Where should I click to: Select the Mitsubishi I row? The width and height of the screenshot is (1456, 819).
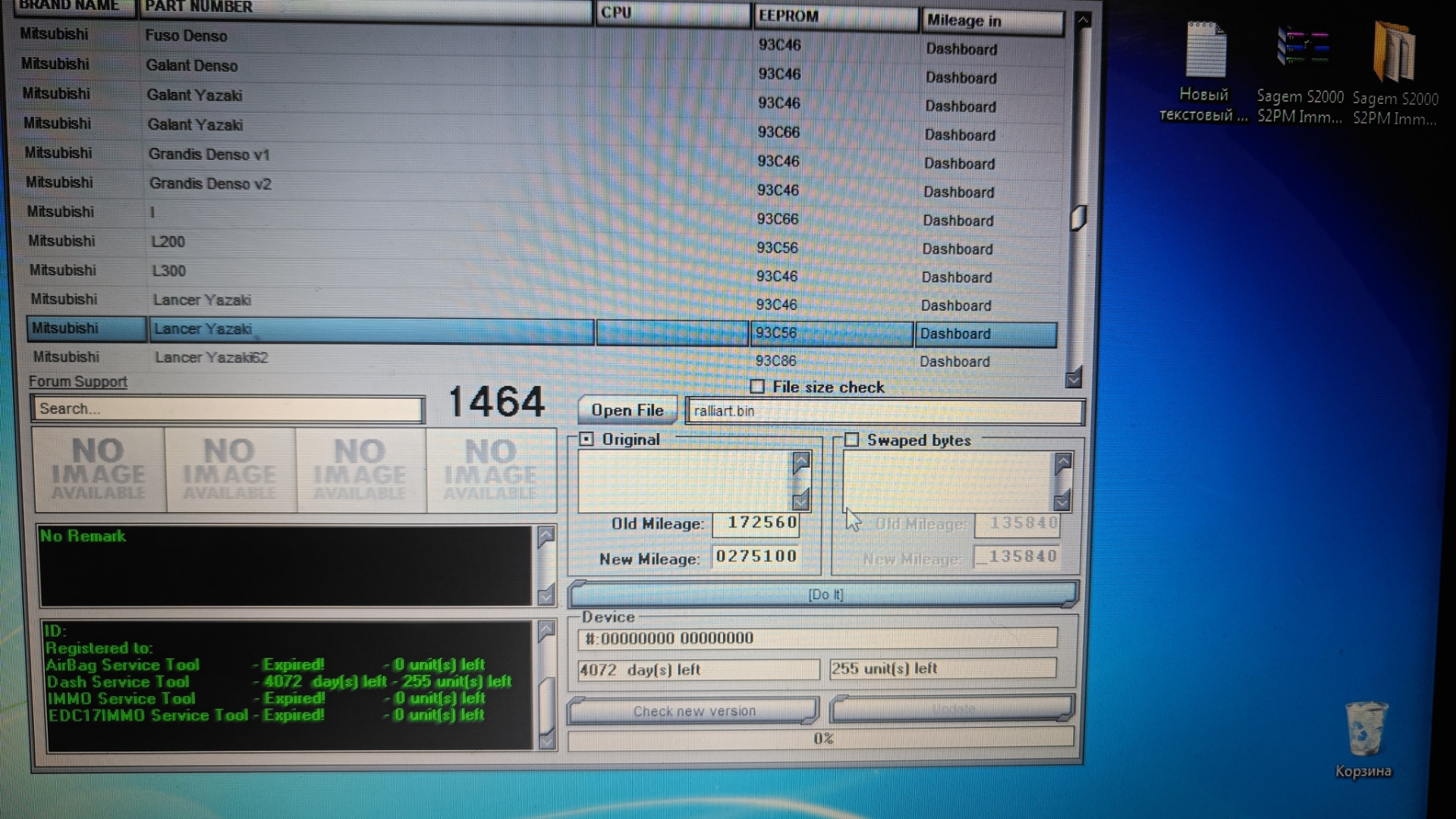539,215
